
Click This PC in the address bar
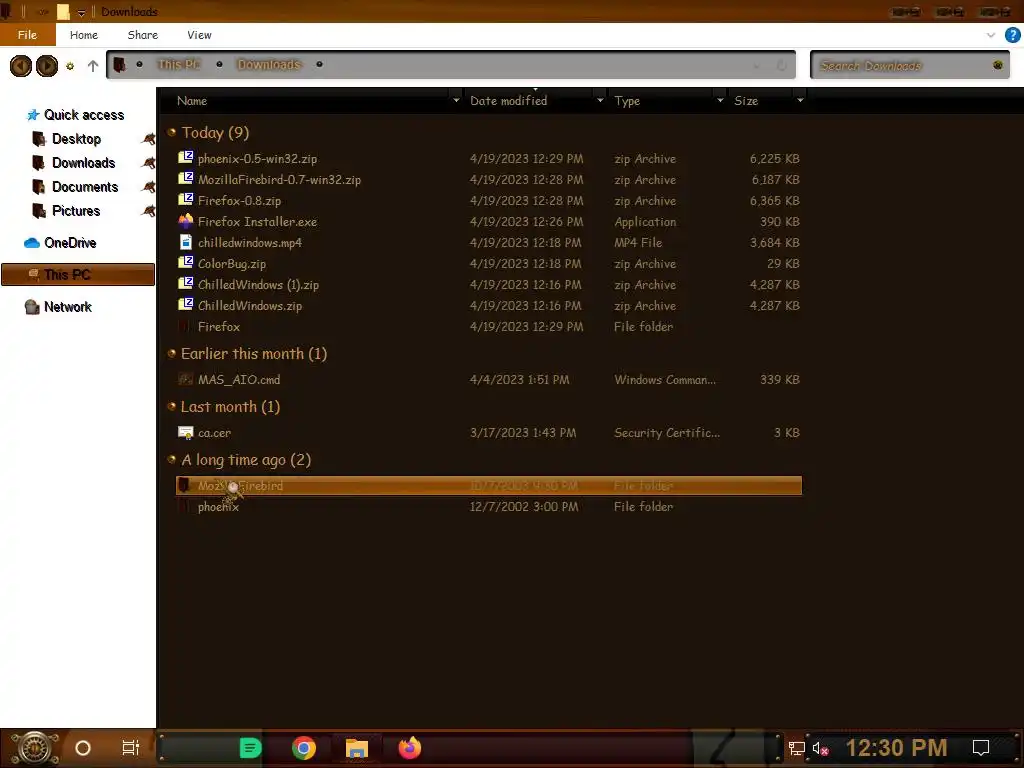(x=178, y=65)
